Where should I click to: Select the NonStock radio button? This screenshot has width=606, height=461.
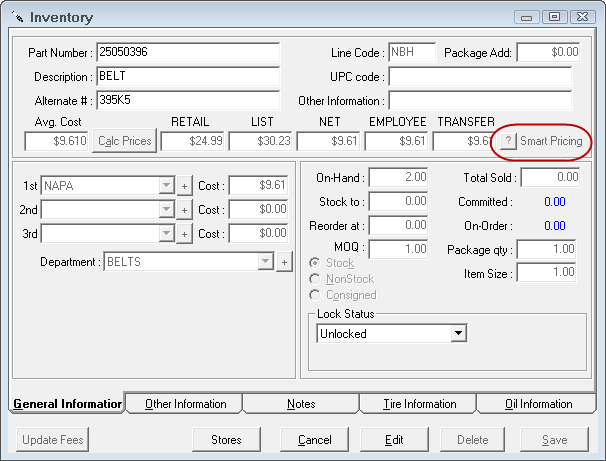[316, 279]
